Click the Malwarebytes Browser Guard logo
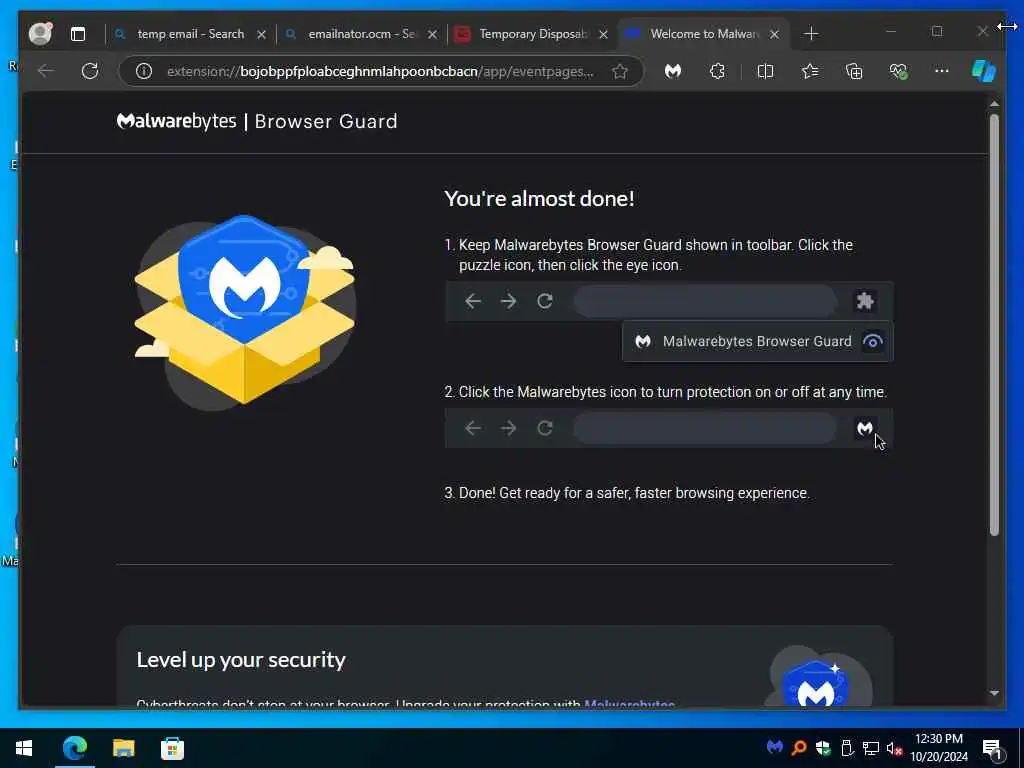The width and height of the screenshot is (1024, 768). point(257,121)
